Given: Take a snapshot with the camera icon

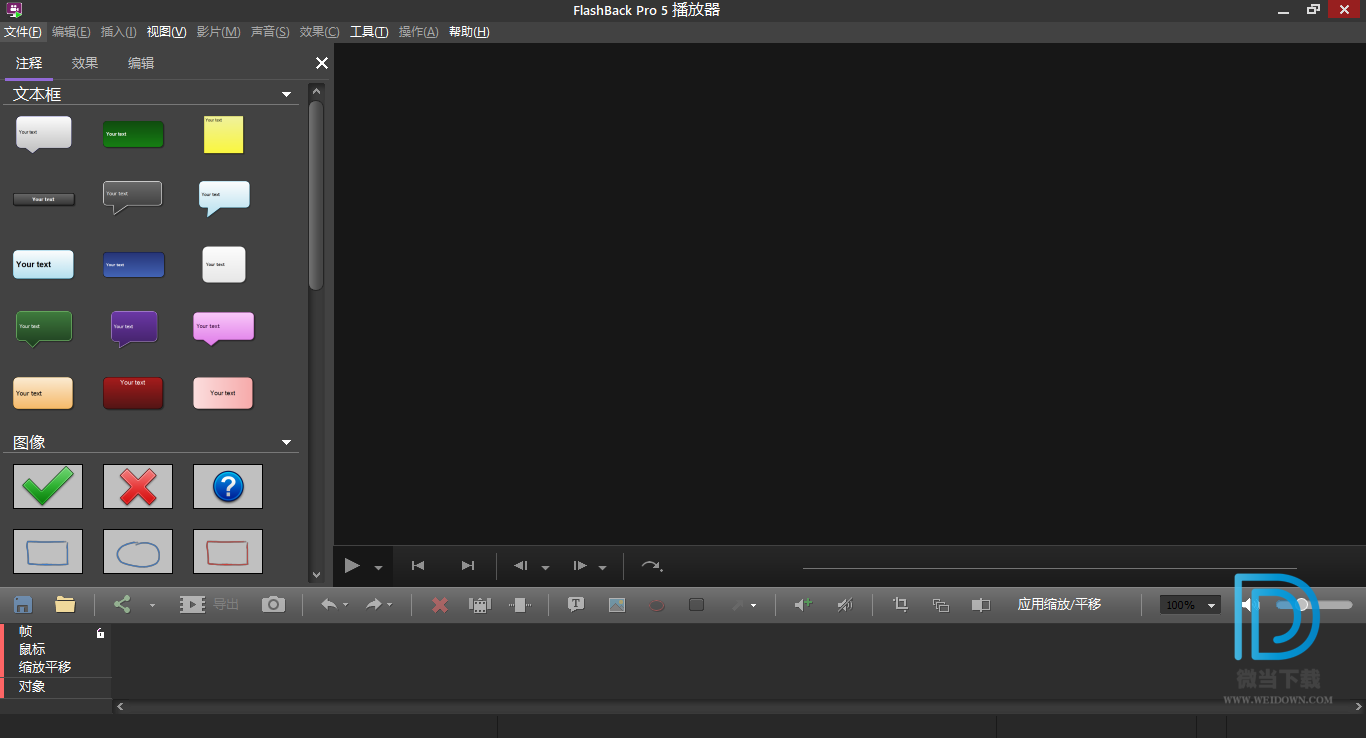Looking at the screenshot, I should coord(273,604).
